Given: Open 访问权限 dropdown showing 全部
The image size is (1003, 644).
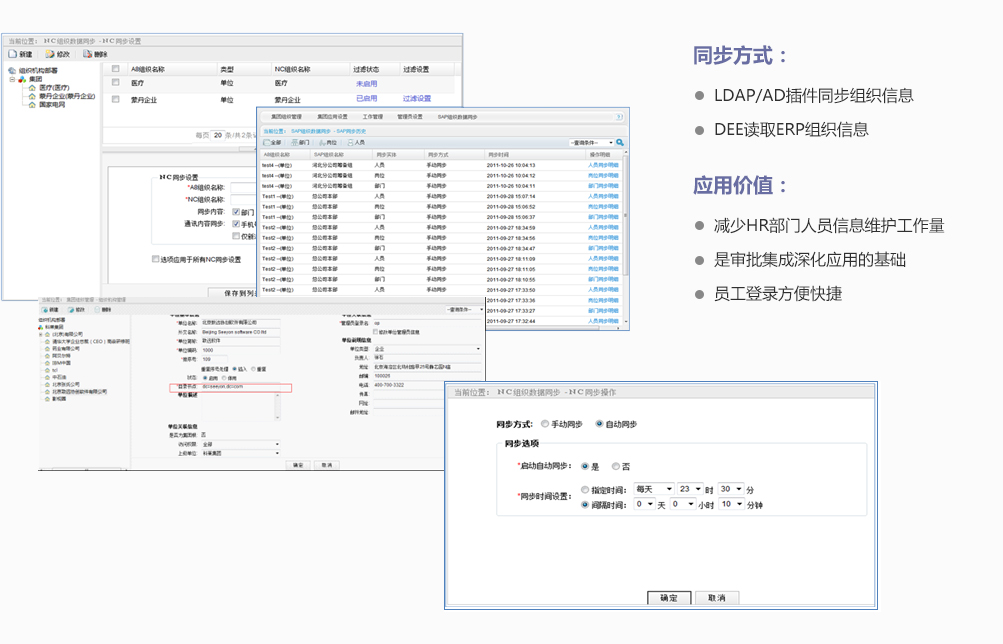Looking at the screenshot, I should click(x=241, y=444).
